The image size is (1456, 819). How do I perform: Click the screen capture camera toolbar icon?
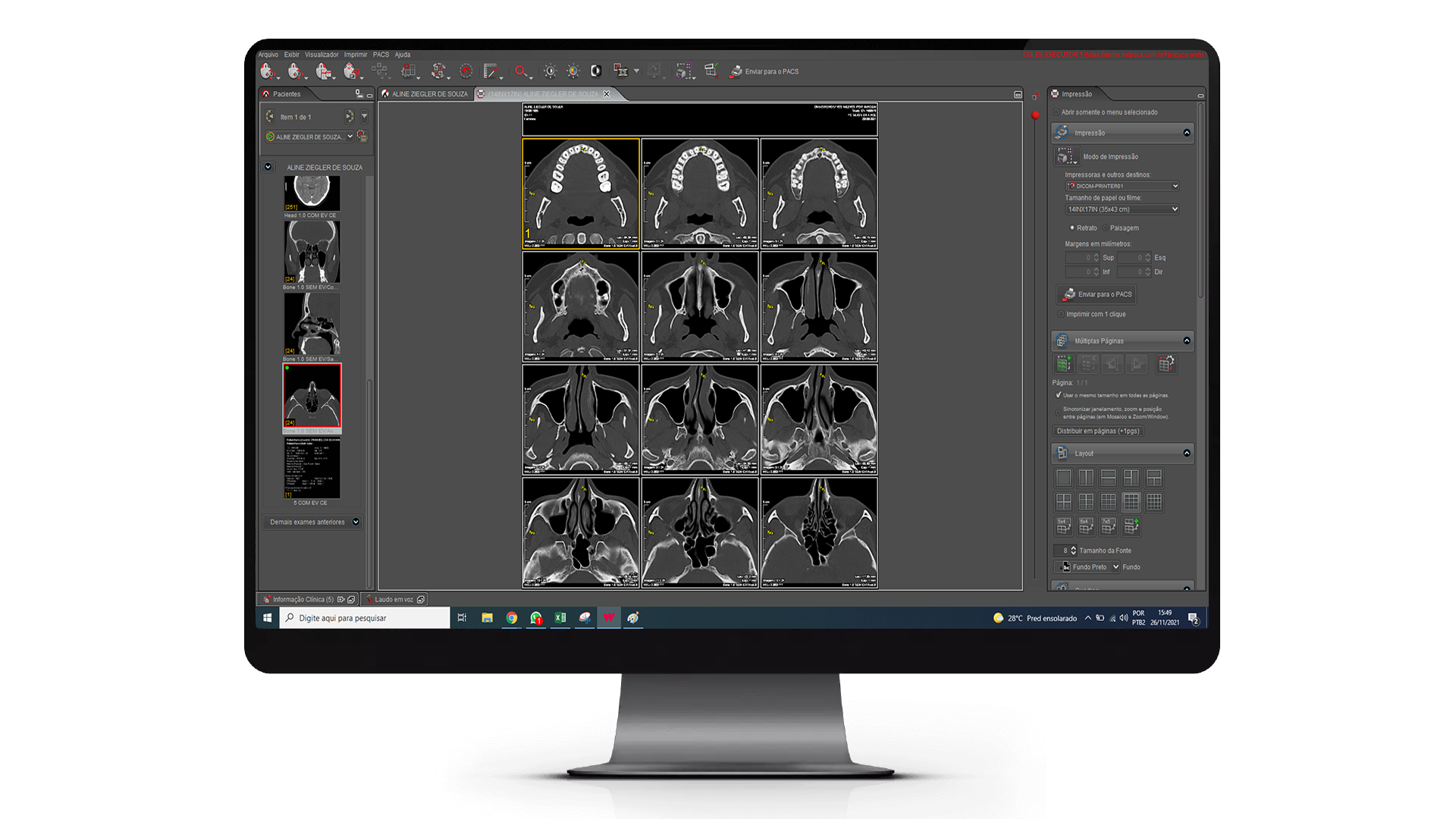621,71
